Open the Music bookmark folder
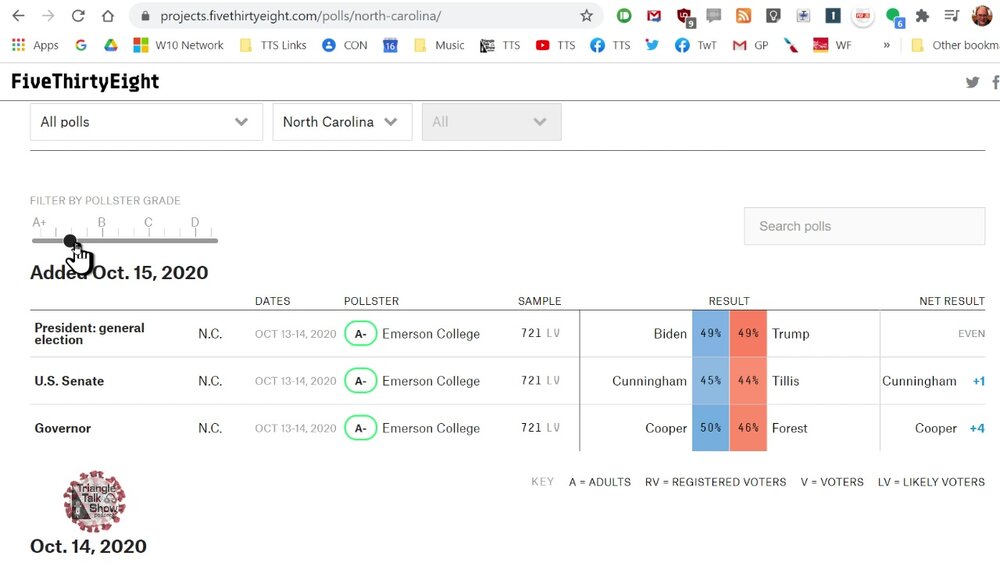 (x=439, y=45)
